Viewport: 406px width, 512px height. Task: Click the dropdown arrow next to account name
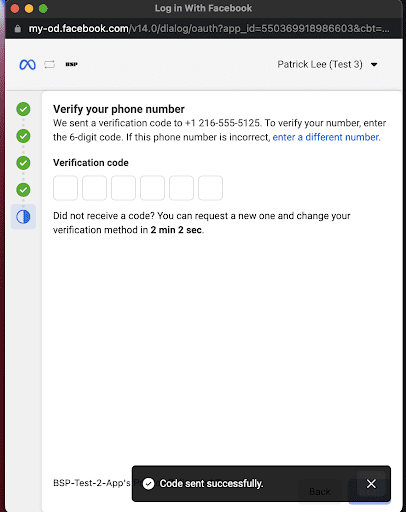tap(374, 65)
